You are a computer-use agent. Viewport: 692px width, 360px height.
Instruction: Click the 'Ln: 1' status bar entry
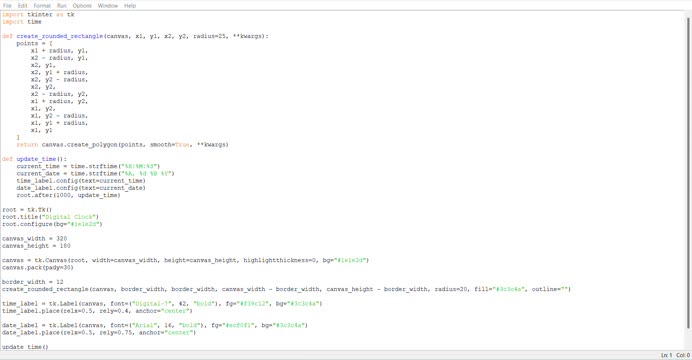tap(666, 355)
